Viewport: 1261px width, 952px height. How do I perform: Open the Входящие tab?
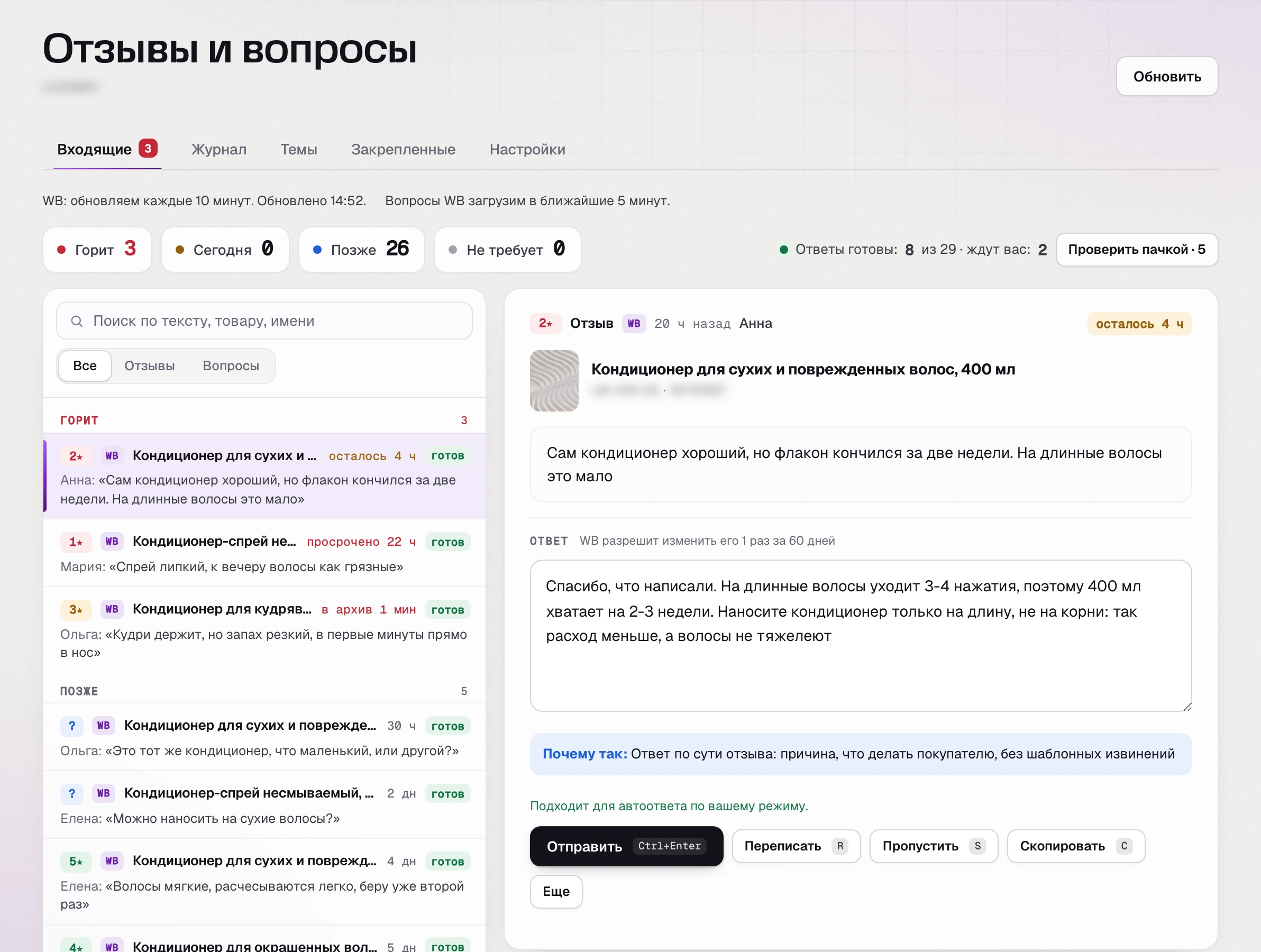(x=107, y=149)
